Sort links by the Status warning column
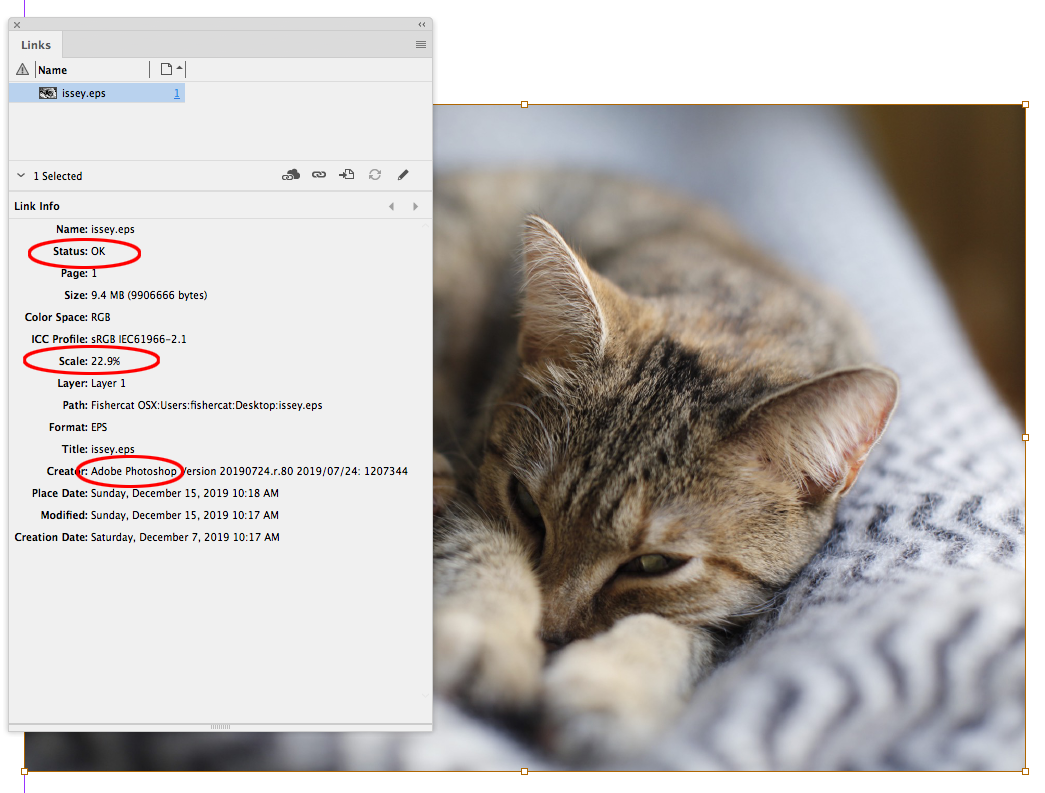 coord(23,69)
